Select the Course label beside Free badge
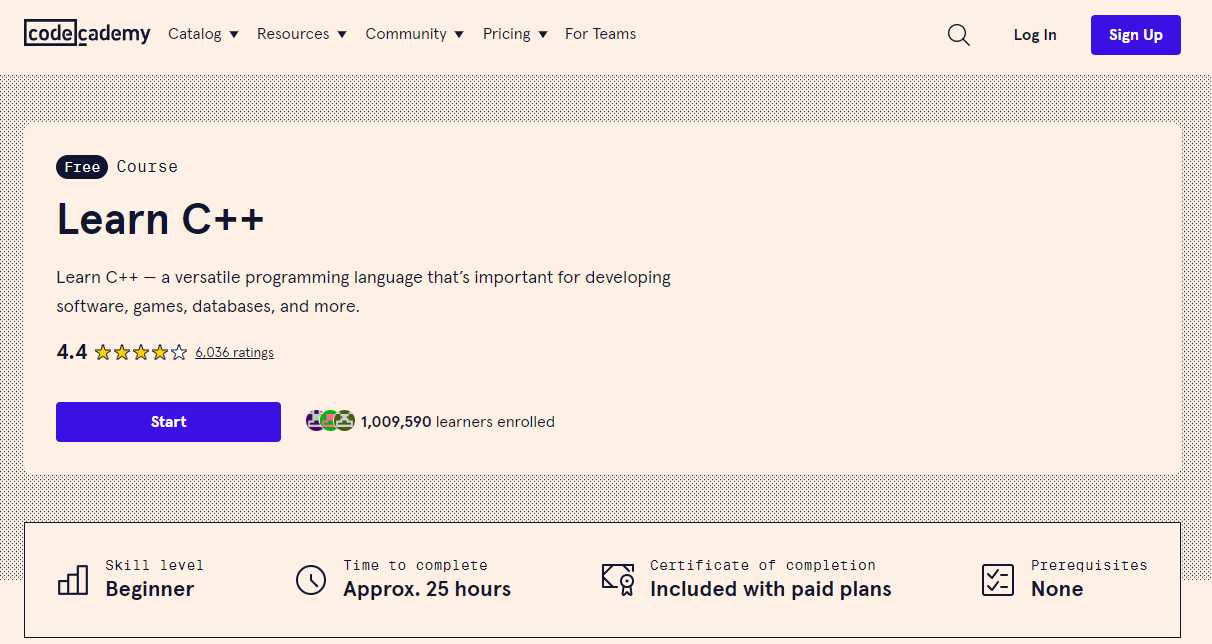This screenshot has height=644, width=1212. coord(147,167)
